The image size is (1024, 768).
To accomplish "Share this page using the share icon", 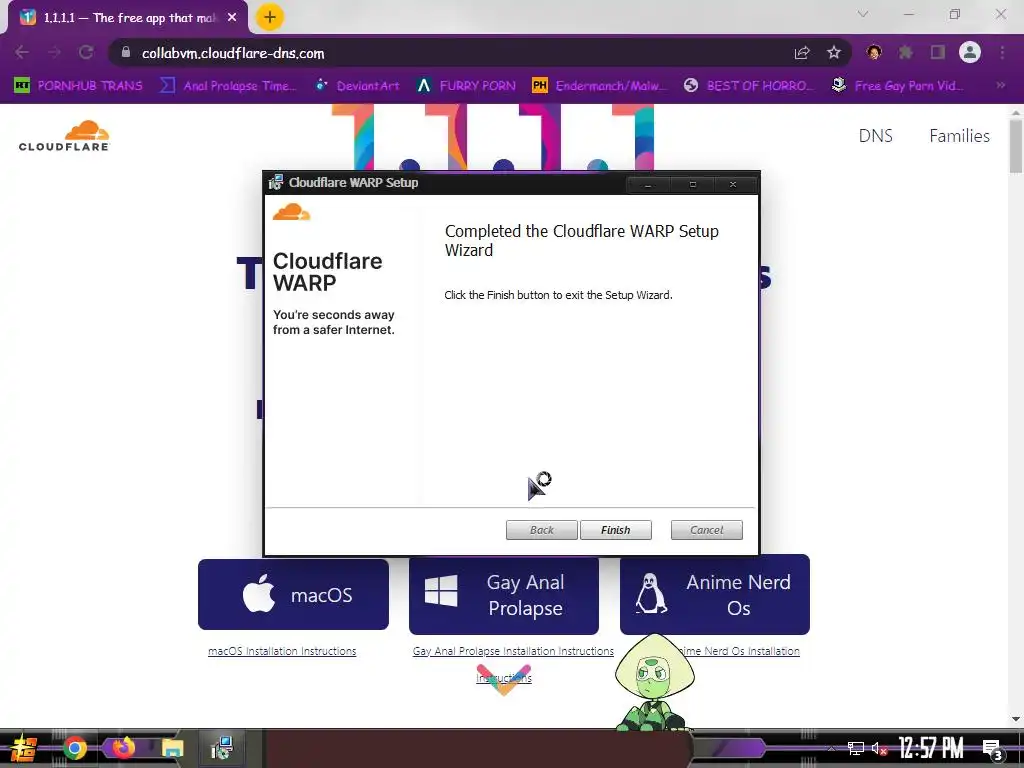I will (802, 53).
